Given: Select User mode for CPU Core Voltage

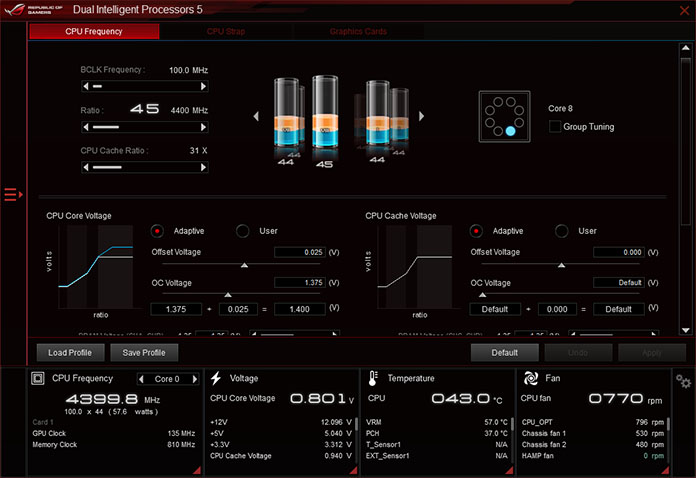Looking at the screenshot, I should (243, 231).
